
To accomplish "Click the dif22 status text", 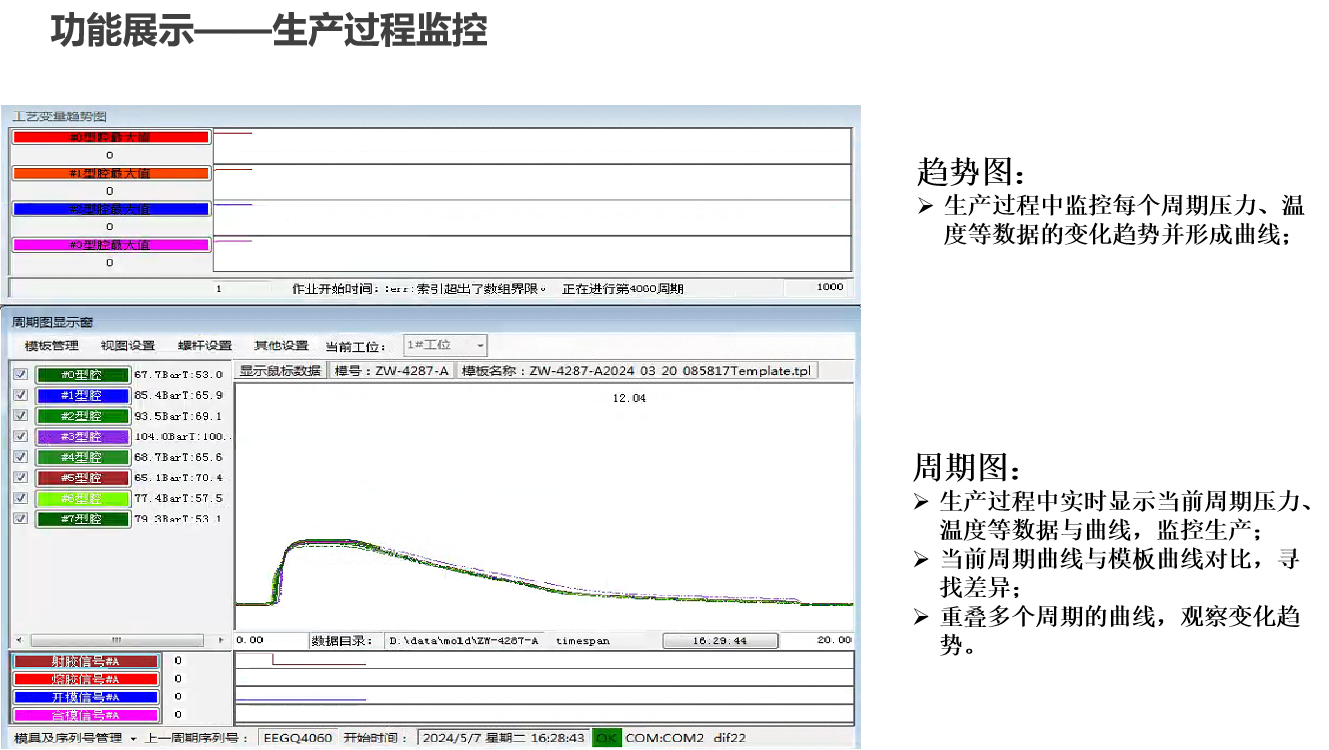I will pyautogui.click(x=730, y=738).
